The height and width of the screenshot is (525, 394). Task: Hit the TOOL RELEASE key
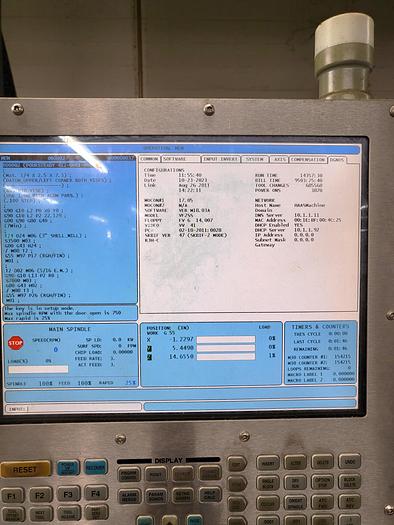[x=69, y=513]
